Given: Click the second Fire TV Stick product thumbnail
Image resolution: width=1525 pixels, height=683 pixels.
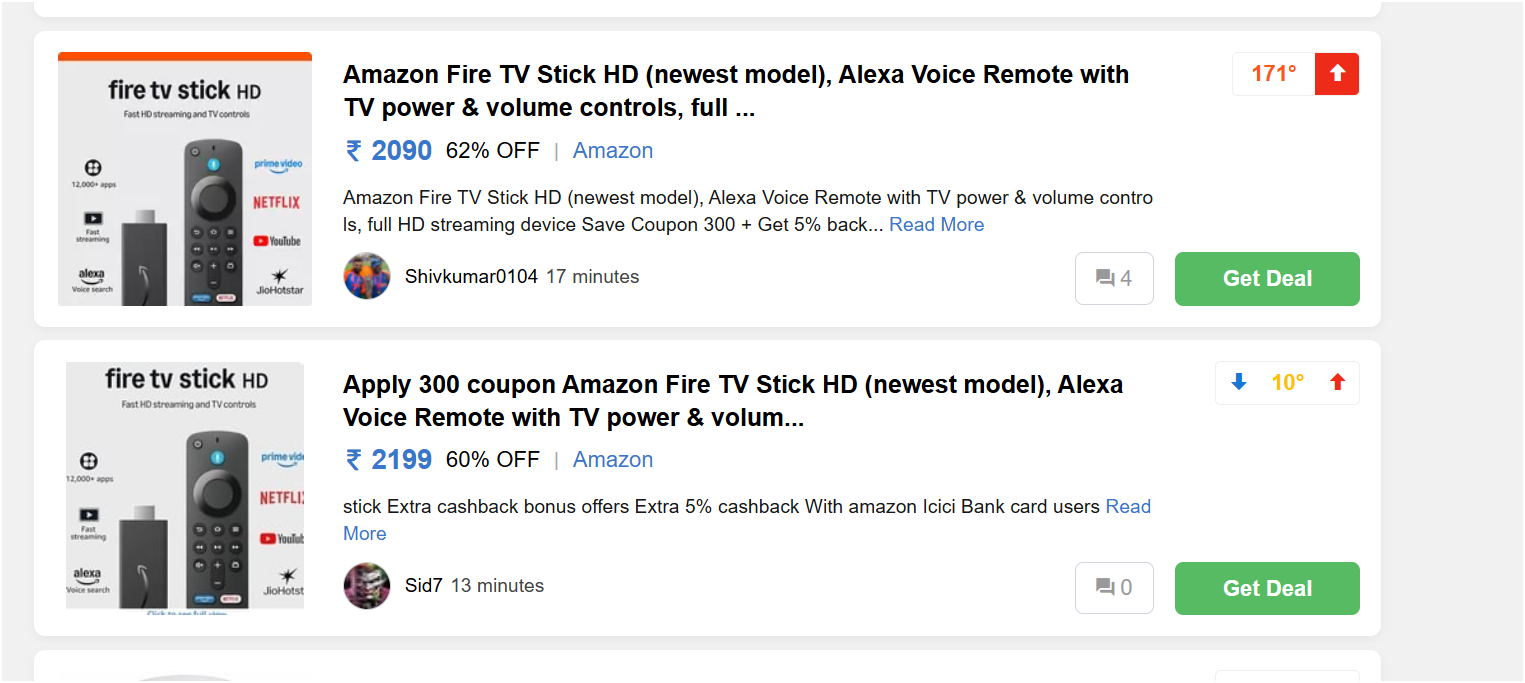Looking at the screenshot, I should pyautogui.click(x=185, y=486).
